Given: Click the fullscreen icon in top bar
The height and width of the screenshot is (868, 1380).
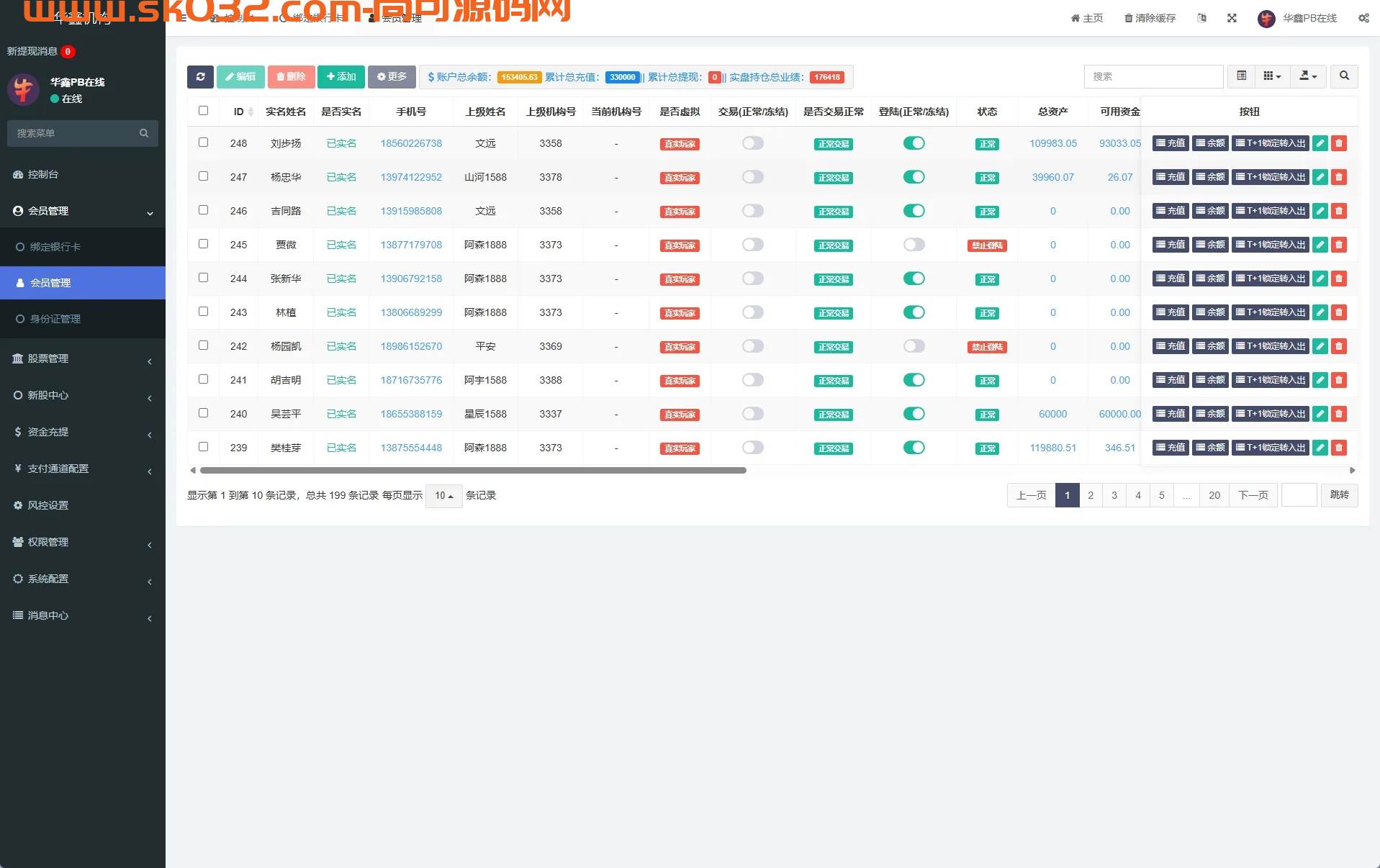Looking at the screenshot, I should tap(1232, 18).
